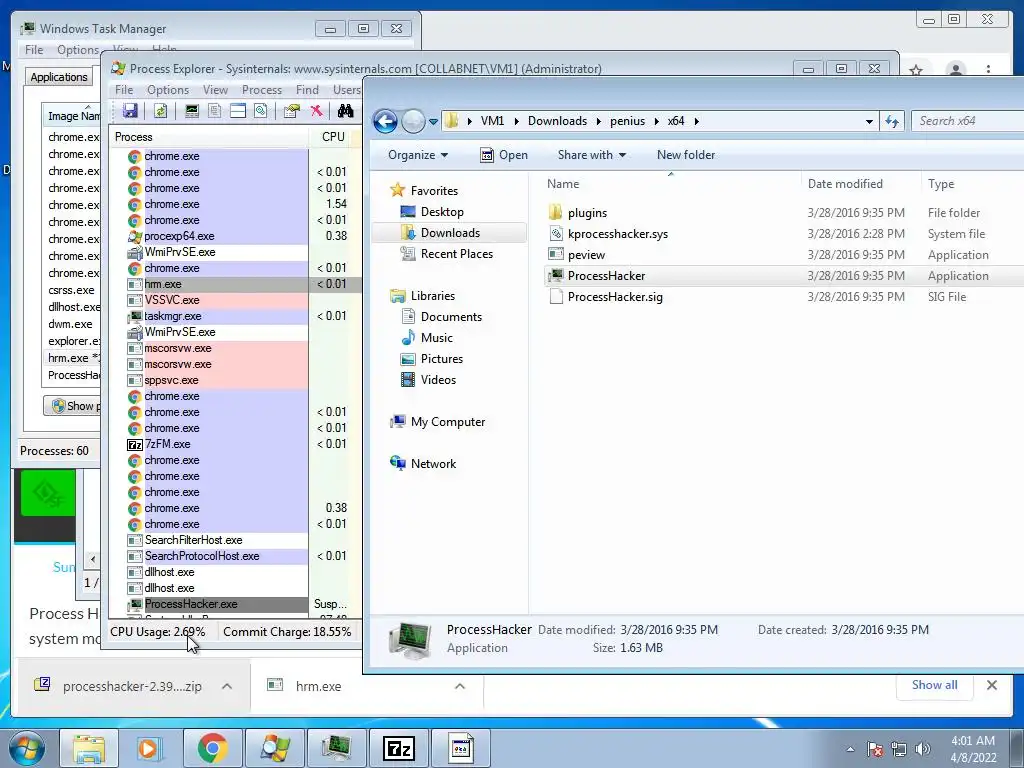Switch to Process Explorer taskbar icon

click(x=275, y=748)
